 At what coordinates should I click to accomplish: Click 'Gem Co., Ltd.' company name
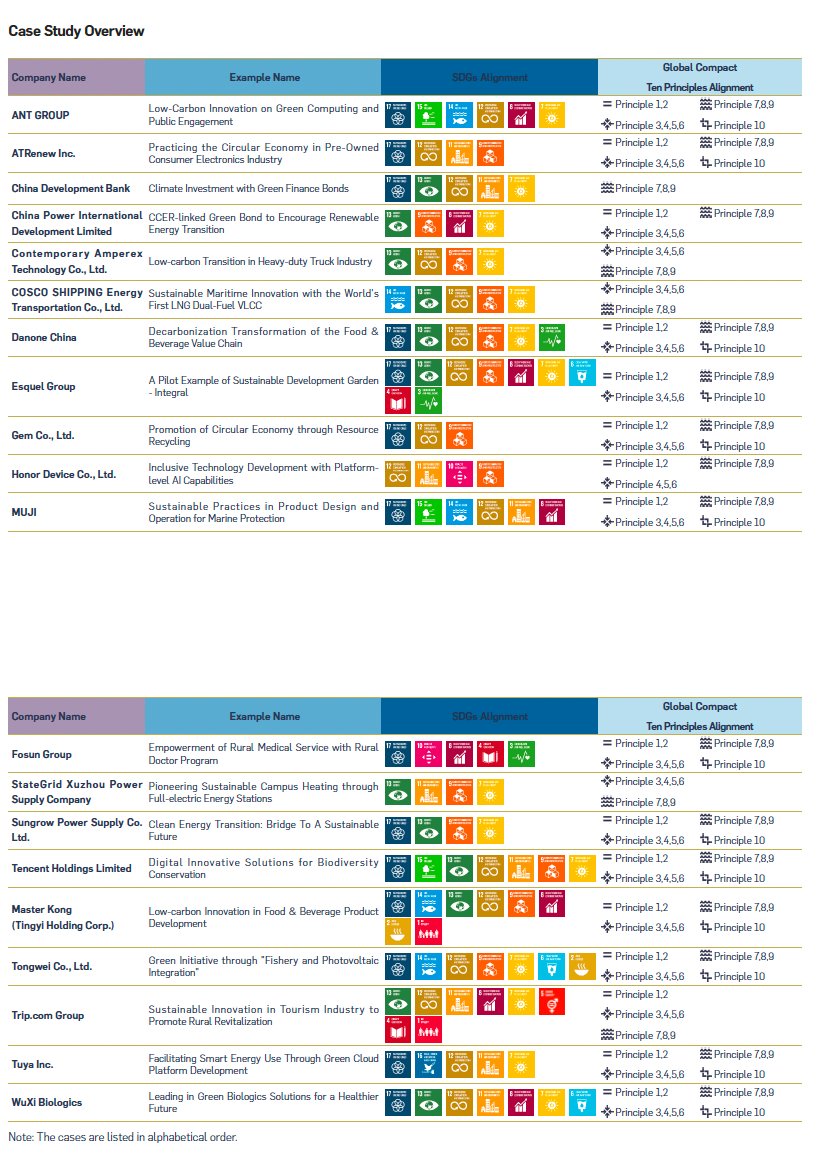43,435
